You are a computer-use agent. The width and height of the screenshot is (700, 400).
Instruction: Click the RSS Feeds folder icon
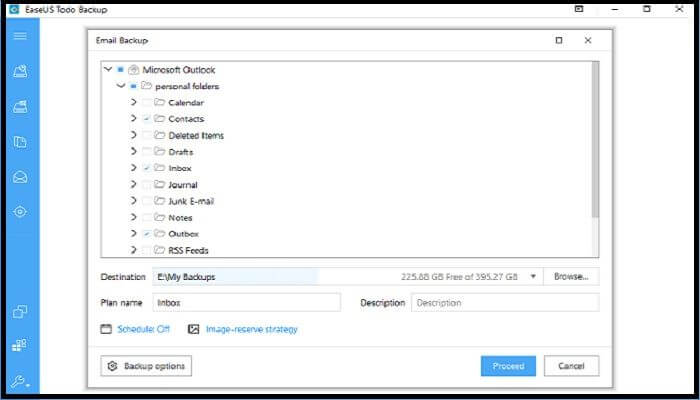[159, 250]
